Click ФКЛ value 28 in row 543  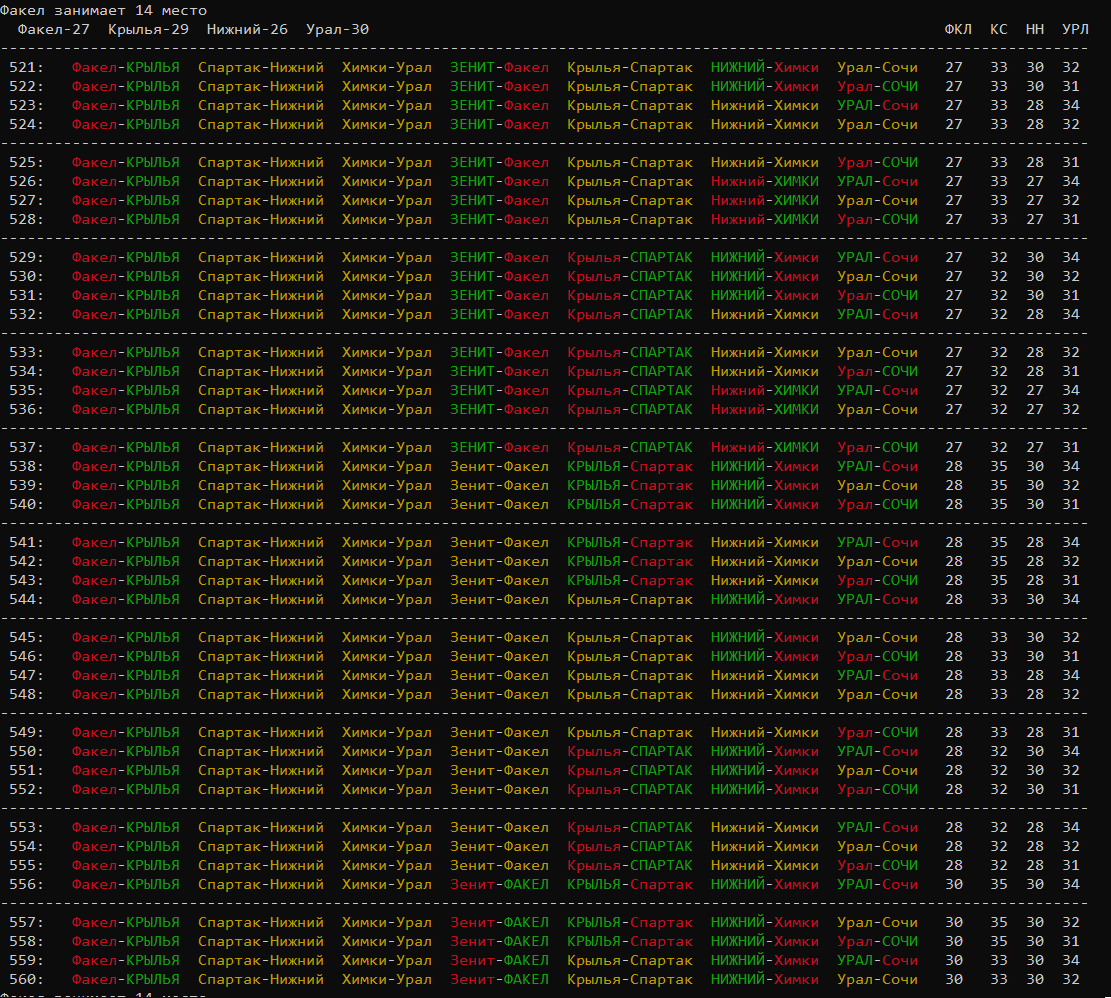[954, 581]
